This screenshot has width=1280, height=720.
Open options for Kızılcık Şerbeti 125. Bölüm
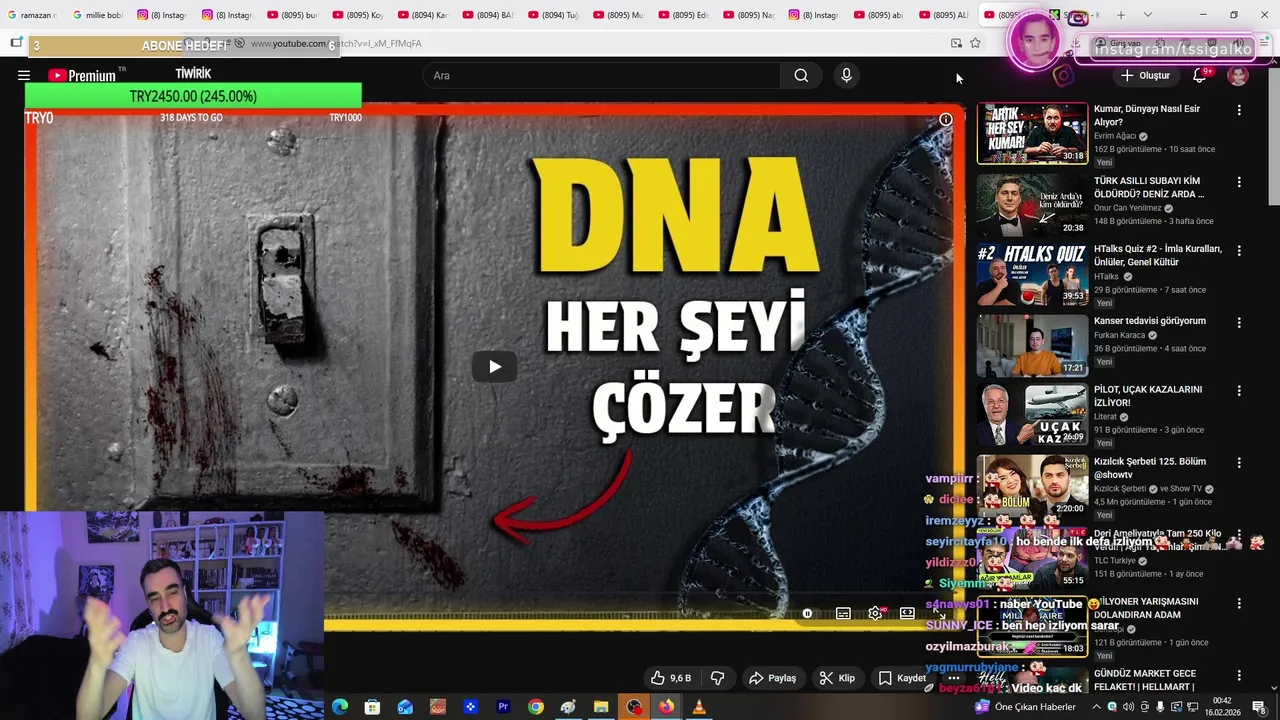[x=1239, y=463]
